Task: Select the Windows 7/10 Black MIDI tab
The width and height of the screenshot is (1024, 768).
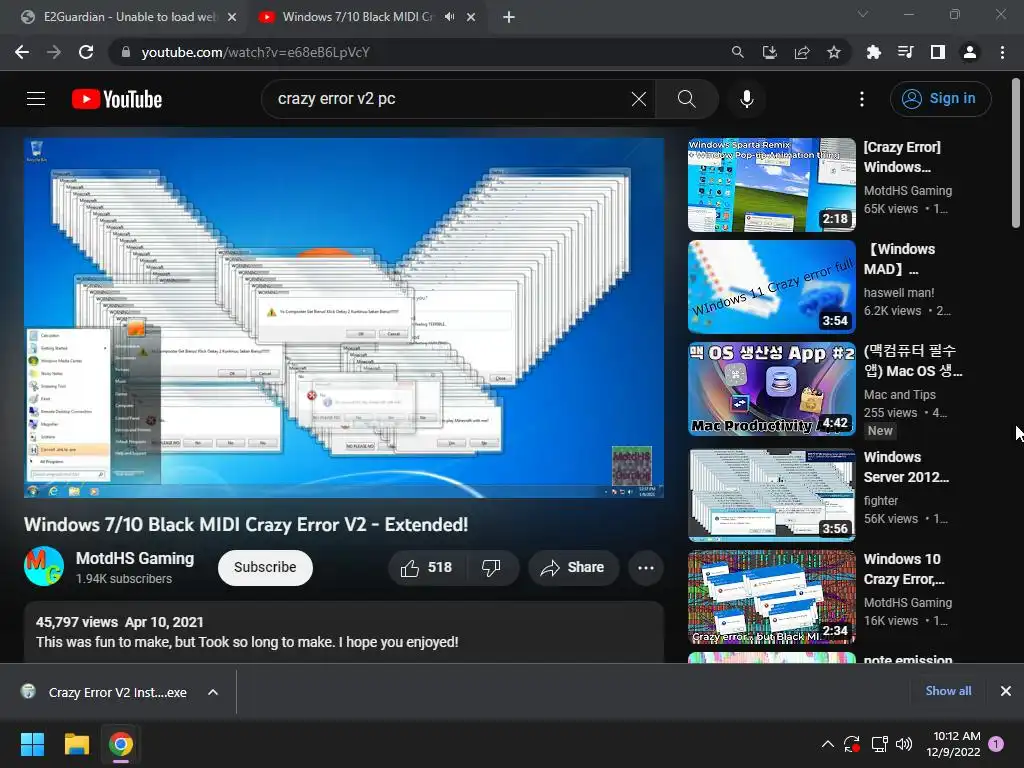Action: 357,17
